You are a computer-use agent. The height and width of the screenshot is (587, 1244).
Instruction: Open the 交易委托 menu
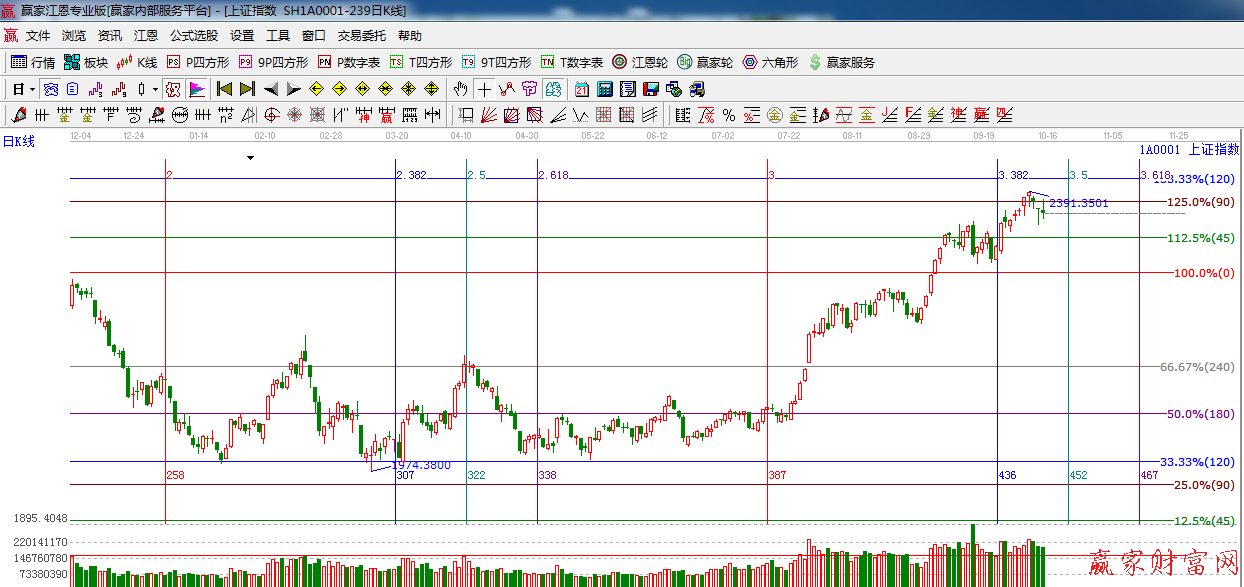tap(361, 36)
